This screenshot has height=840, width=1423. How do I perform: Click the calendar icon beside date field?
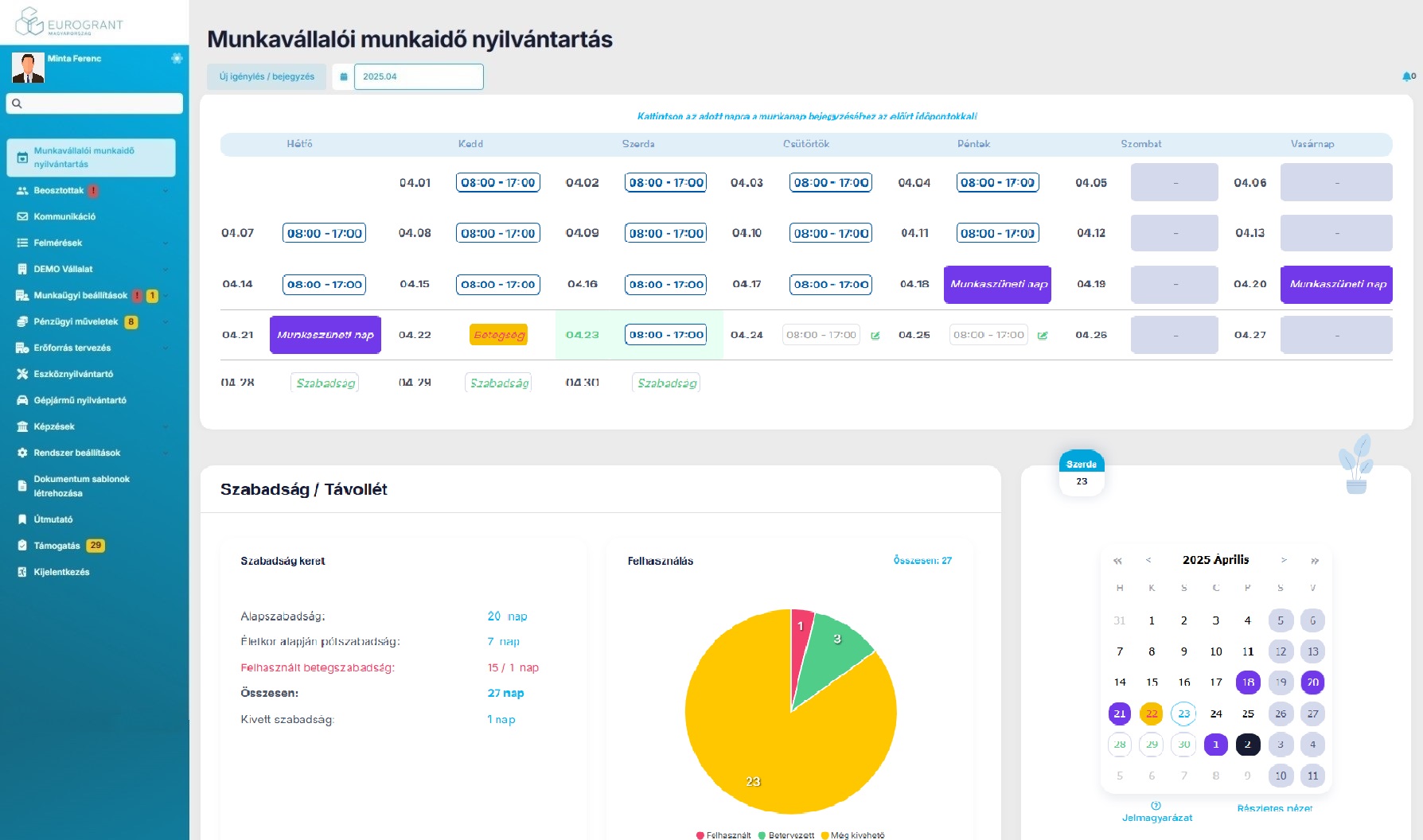(344, 77)
